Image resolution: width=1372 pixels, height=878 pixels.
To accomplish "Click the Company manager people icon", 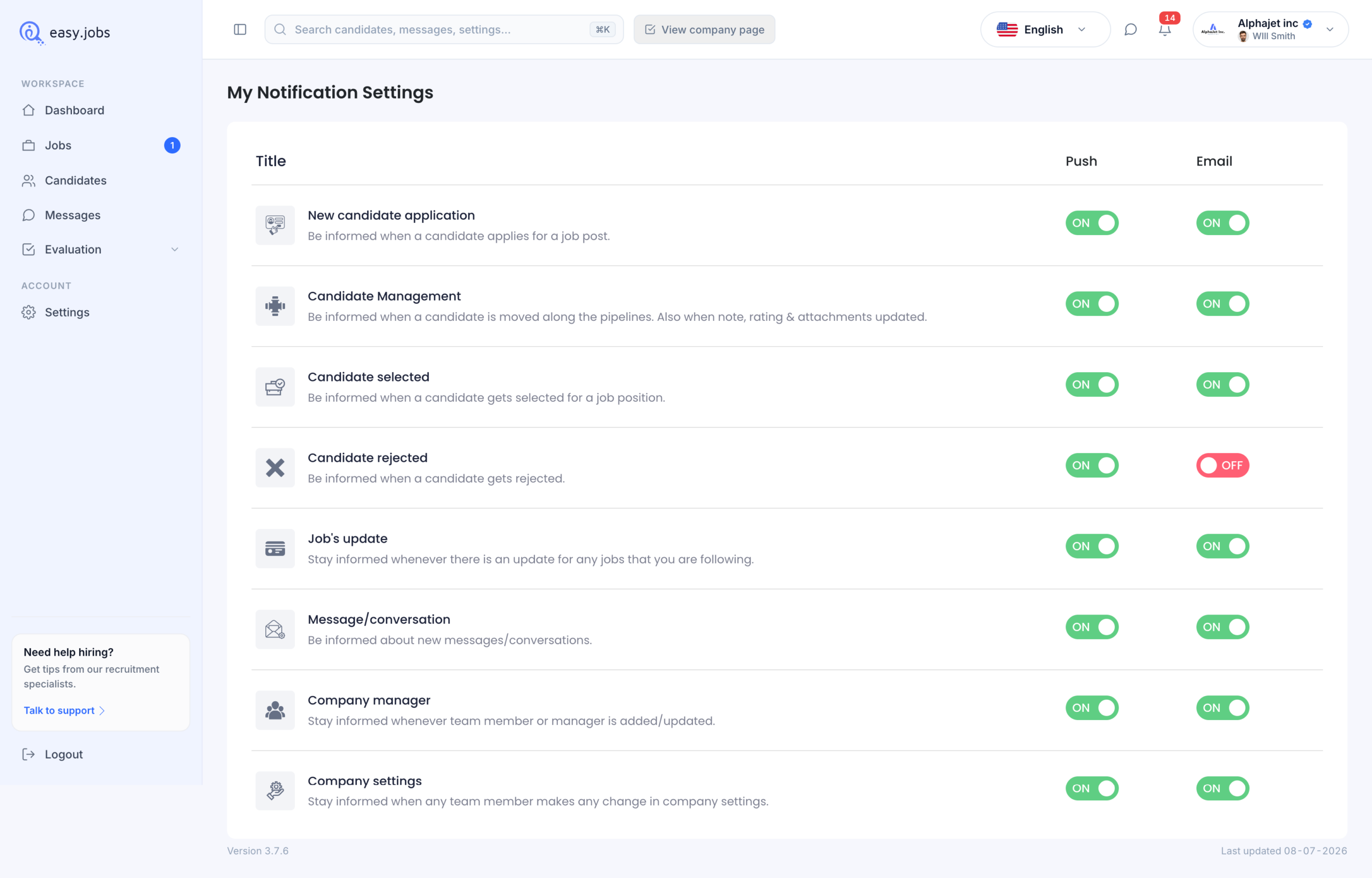I will pos(275,710).
